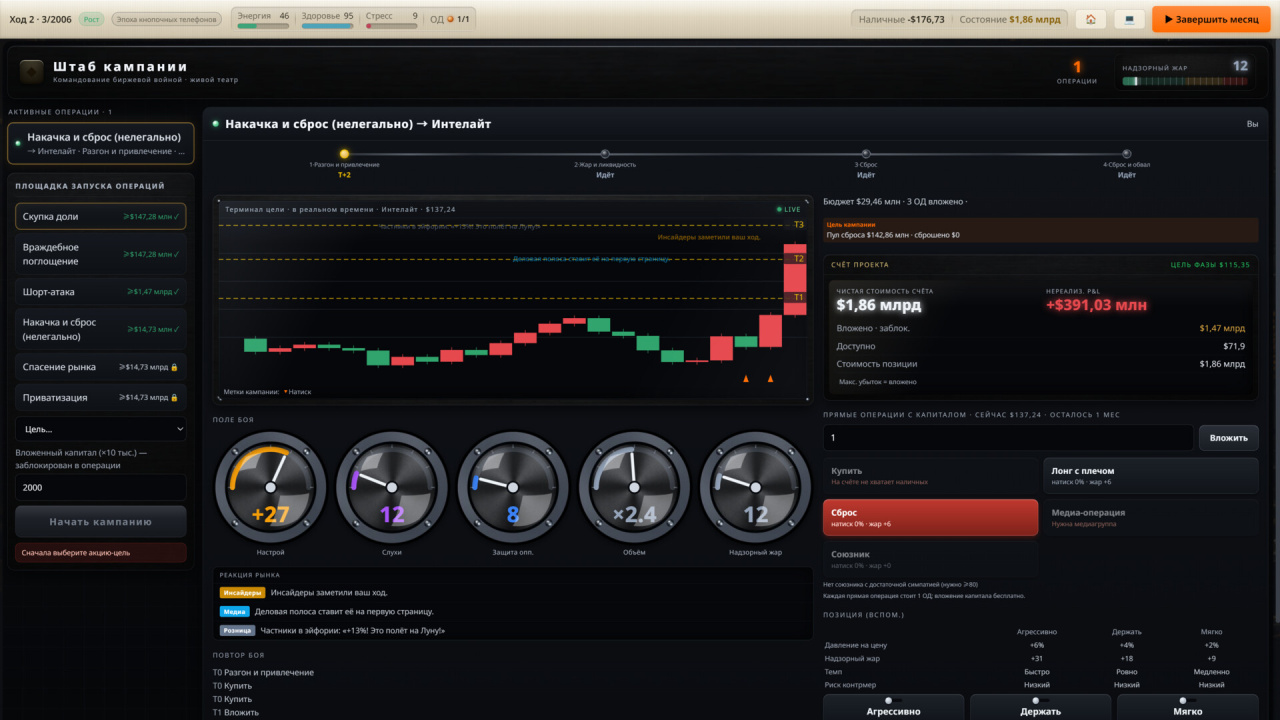Image resolution: width=1280 pixels, height=720 pixels.
Task: Toggle the Мягко stance switch
Action: coord(1187,701)
